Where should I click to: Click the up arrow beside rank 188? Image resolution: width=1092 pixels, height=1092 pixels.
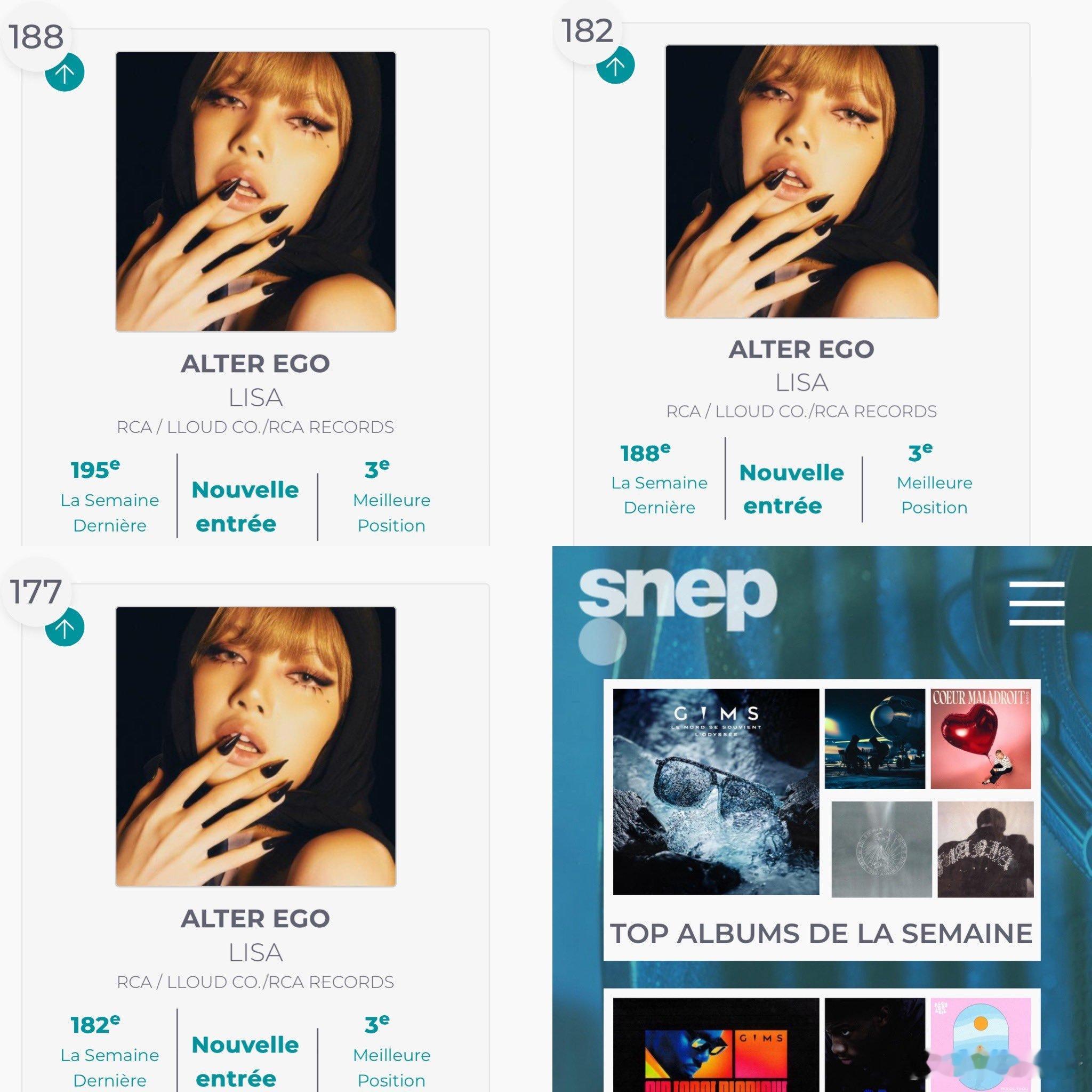[x=65, y=73]
